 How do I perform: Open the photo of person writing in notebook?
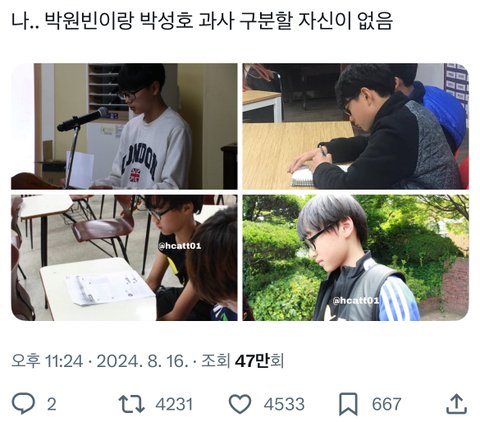tap(356, 126)
